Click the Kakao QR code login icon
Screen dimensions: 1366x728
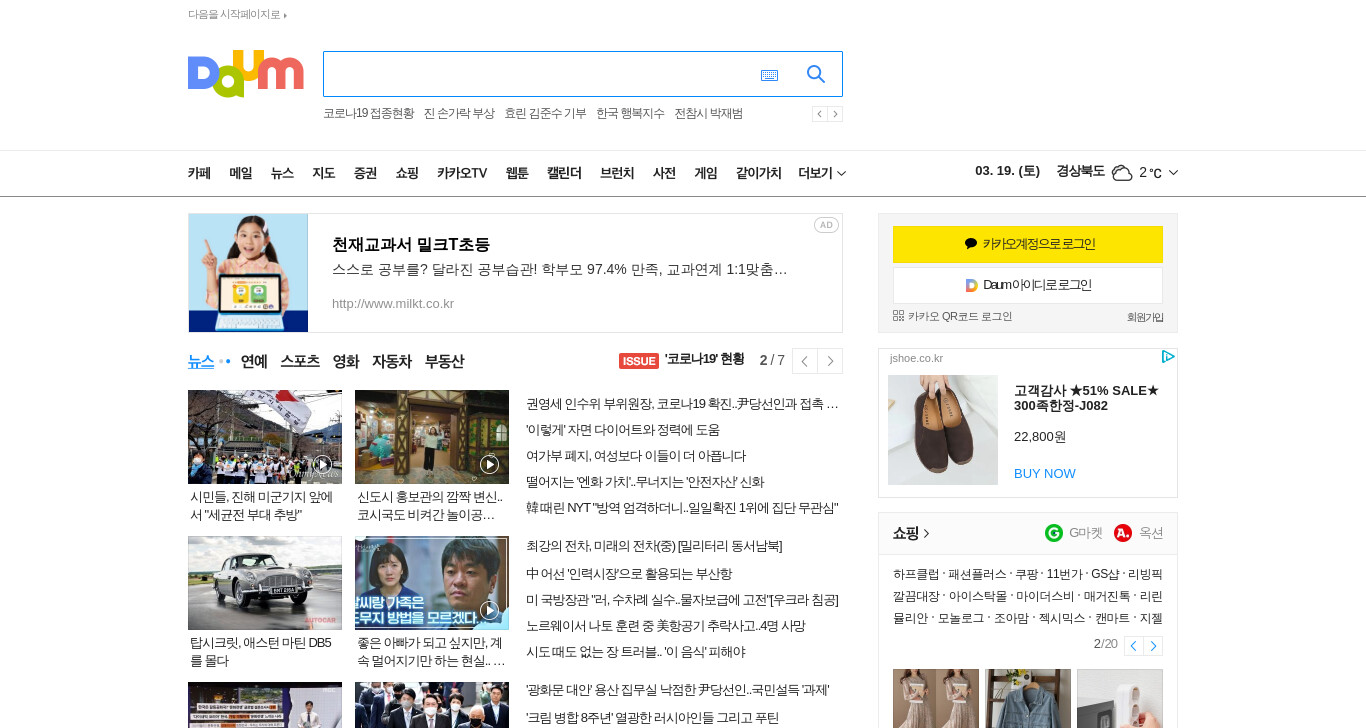pyautogui.click(x=898, y=316)
